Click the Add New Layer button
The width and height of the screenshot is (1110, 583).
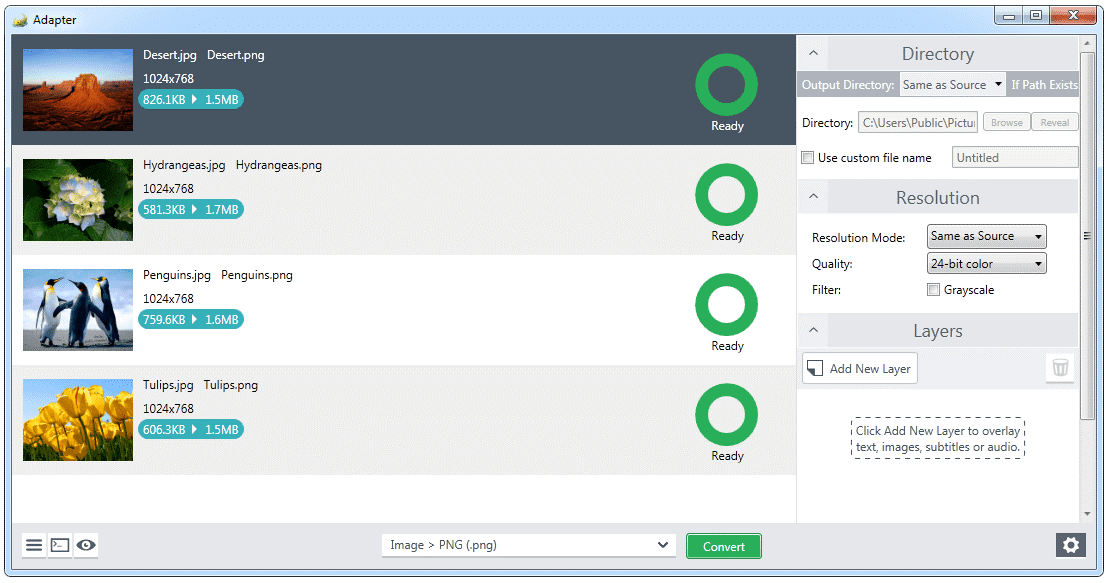859,367
